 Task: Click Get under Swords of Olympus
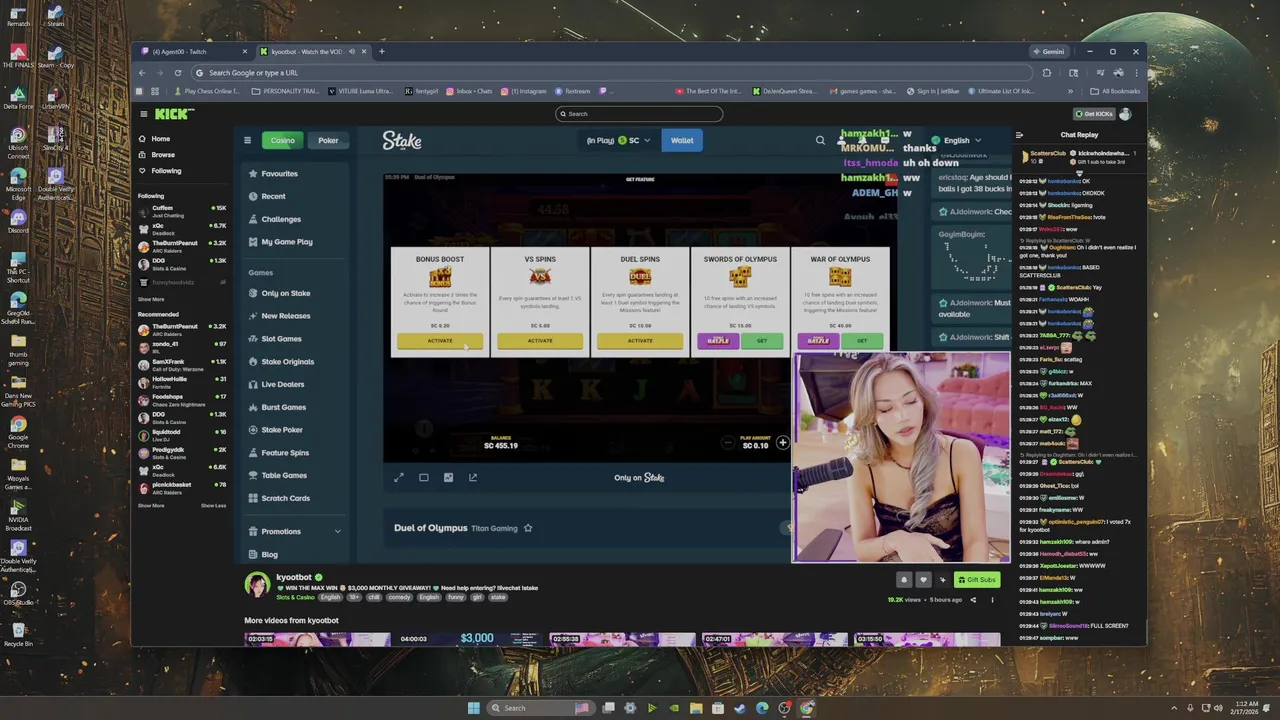pyautogui.click(x=762, y=341)
